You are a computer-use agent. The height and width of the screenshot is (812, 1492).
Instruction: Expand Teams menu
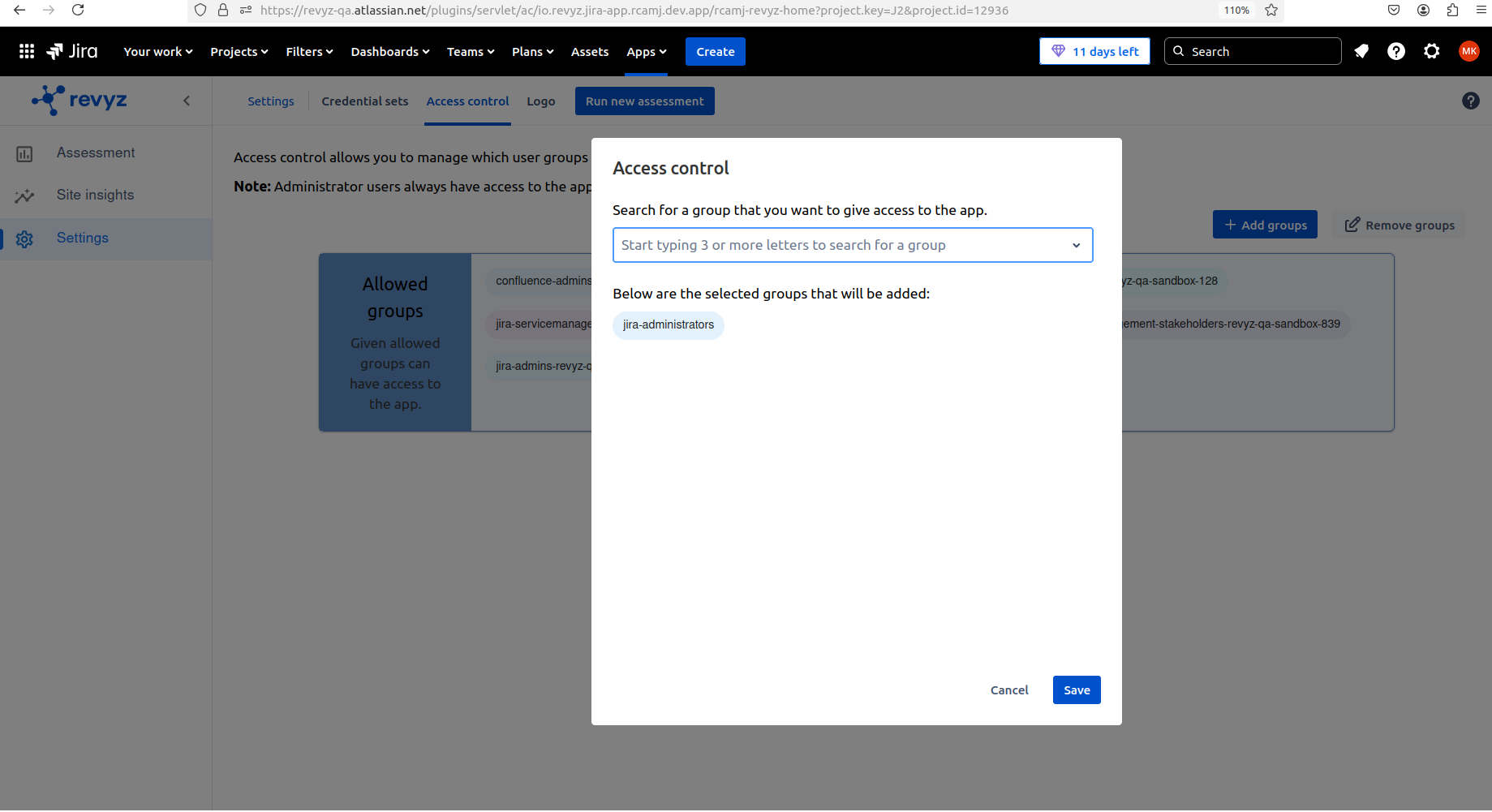[471, 51]
